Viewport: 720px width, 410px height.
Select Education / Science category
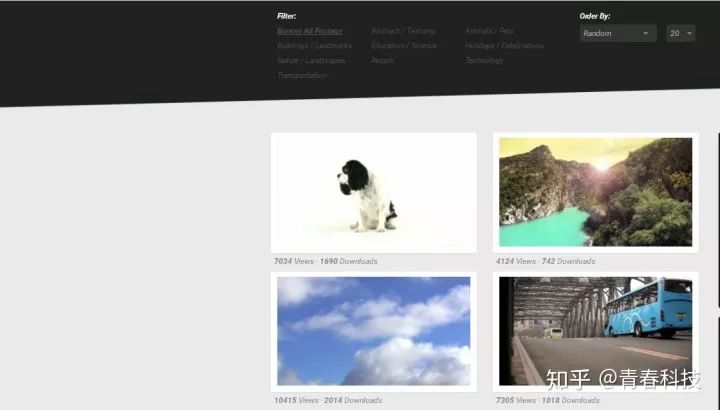pos(404,46)
